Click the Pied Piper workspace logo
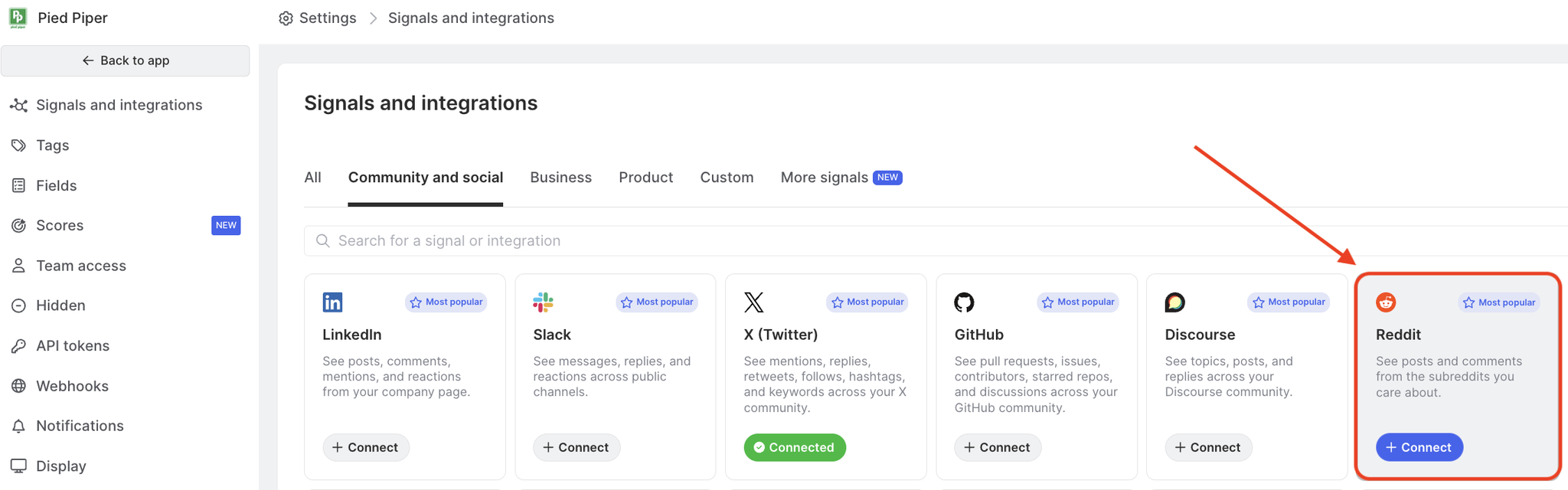 point(18,18)
